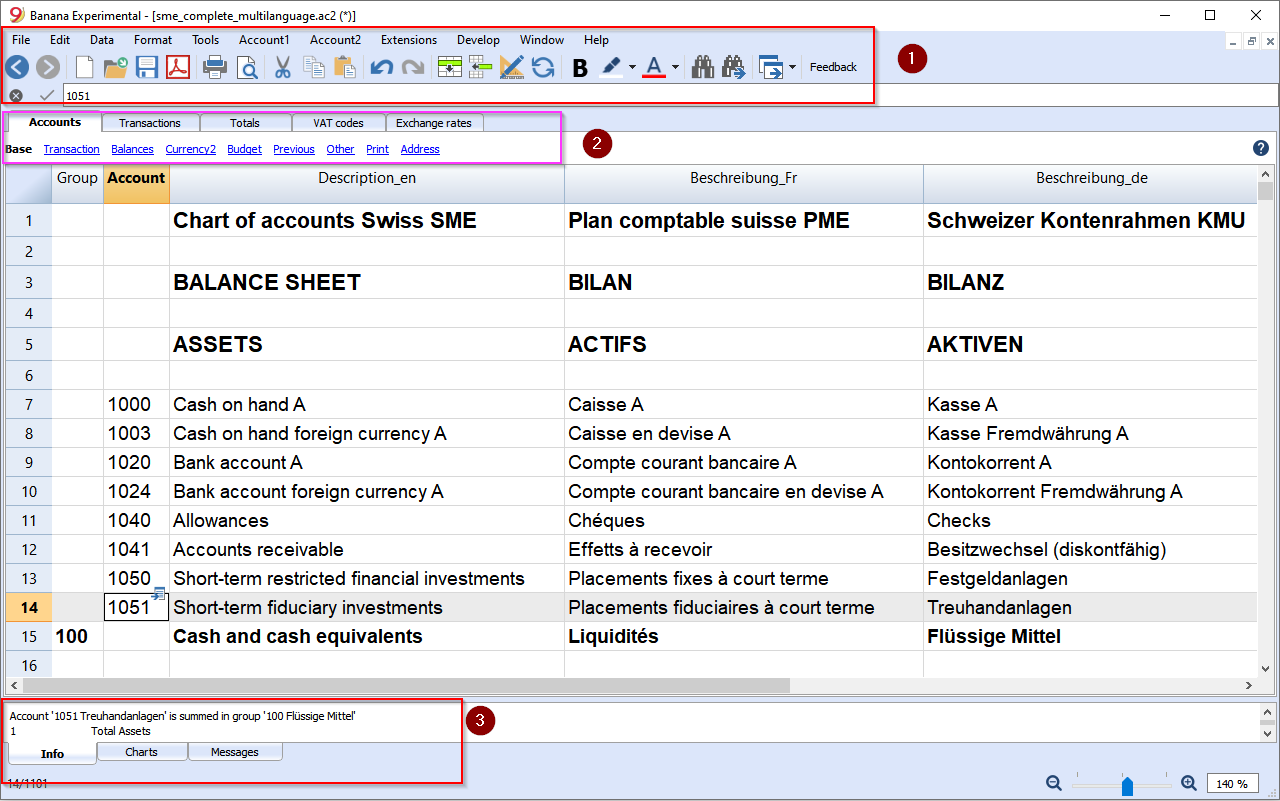This screenshot has width=1280, height=801.
Task: Click the zoom slider handle
Action: pyautogui.click(x=1127, y=786)
